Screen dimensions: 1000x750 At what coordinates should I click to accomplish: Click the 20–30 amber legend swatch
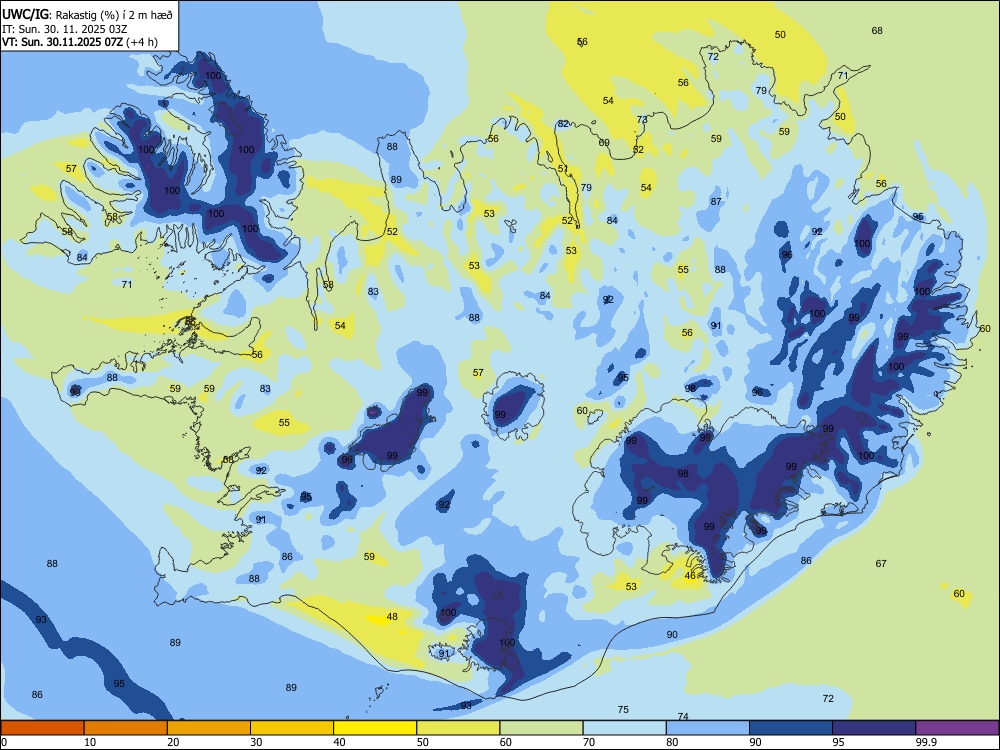pyautogui.click(x=209, y=728)
